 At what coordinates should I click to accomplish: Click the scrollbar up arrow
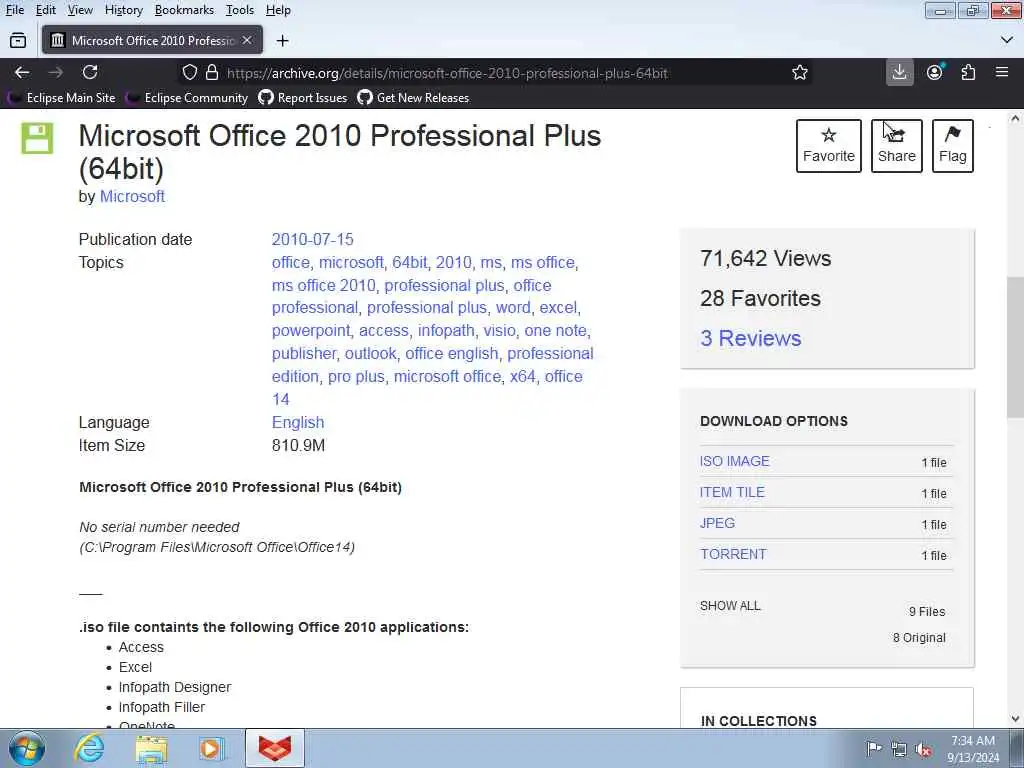click(x=1014, y=119)
